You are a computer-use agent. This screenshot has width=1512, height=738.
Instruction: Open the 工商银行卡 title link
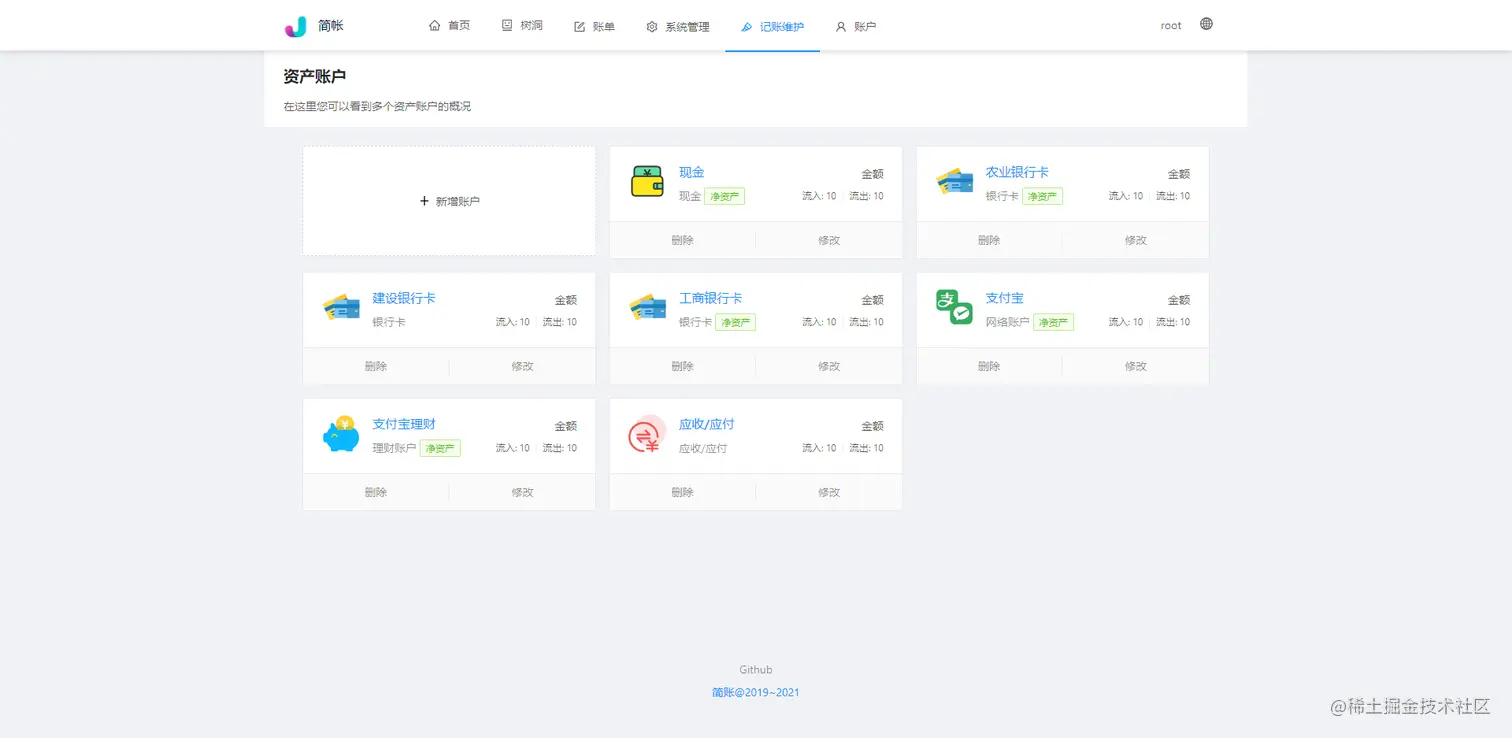coord(710,298)
